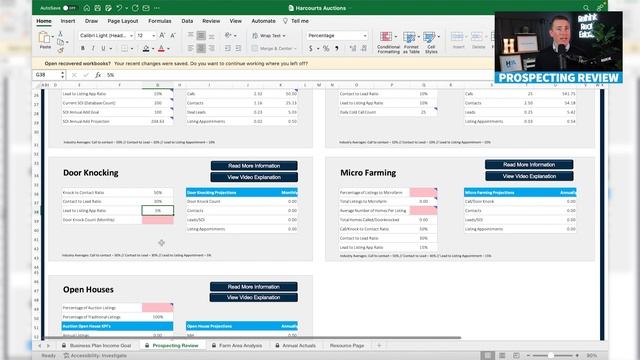Switch to the Draw tab
640x360 pixels.
[91, 21]
